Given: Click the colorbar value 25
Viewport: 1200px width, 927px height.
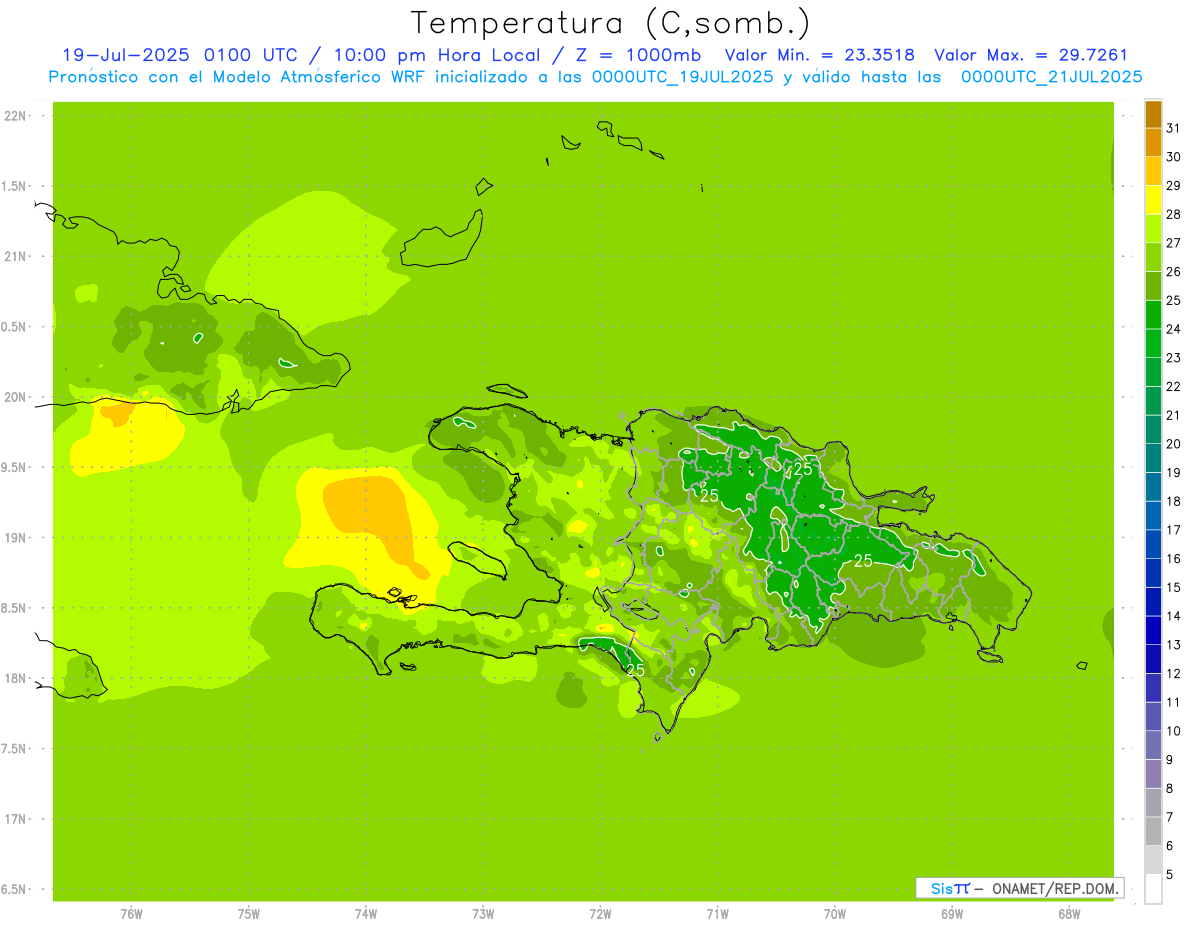Looking at the screenshot, I should (x=1174, y=300).
